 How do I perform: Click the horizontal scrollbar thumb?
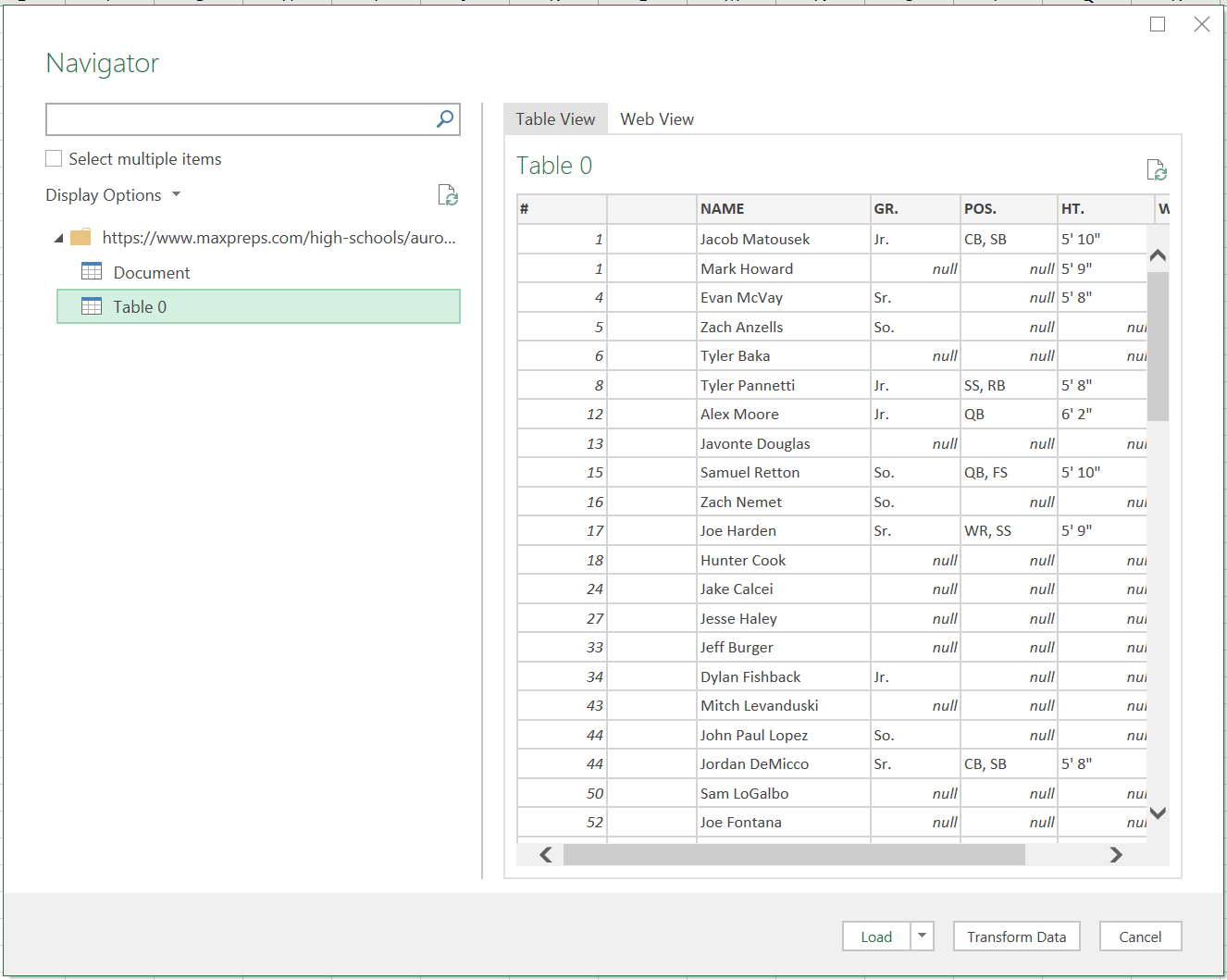[x=793, y=854]
